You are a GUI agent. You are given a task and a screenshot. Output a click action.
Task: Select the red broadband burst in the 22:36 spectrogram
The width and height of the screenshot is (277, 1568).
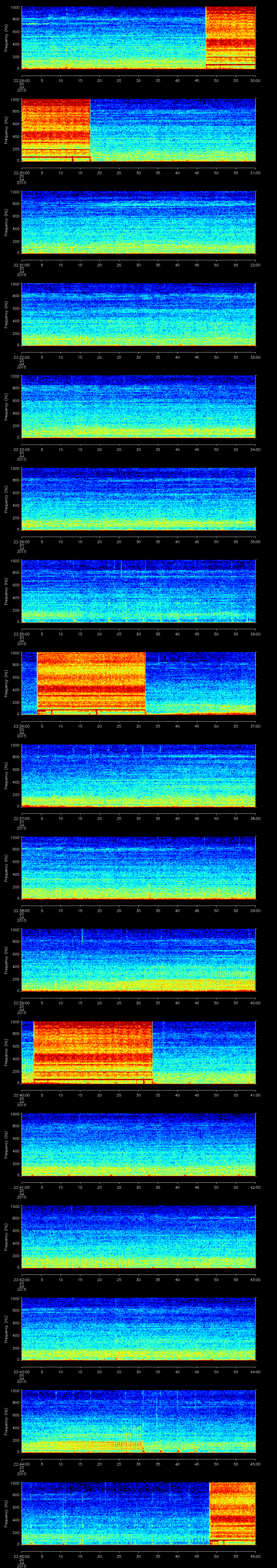point(91,683)
